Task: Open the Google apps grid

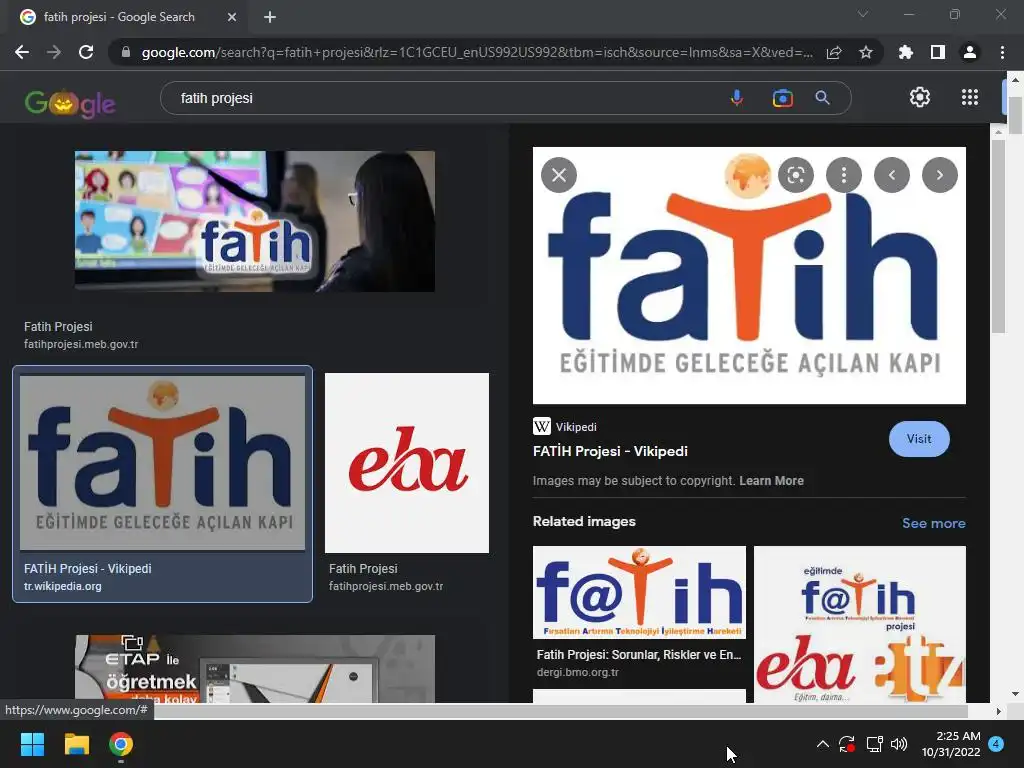Action: coord(970,97)
